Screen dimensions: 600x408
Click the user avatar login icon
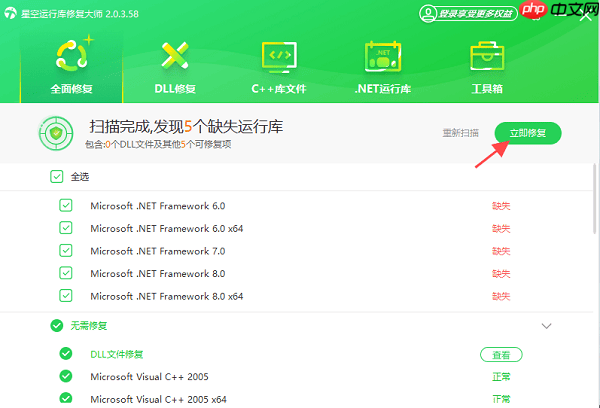pyautogui.click(x=428, y=14)
